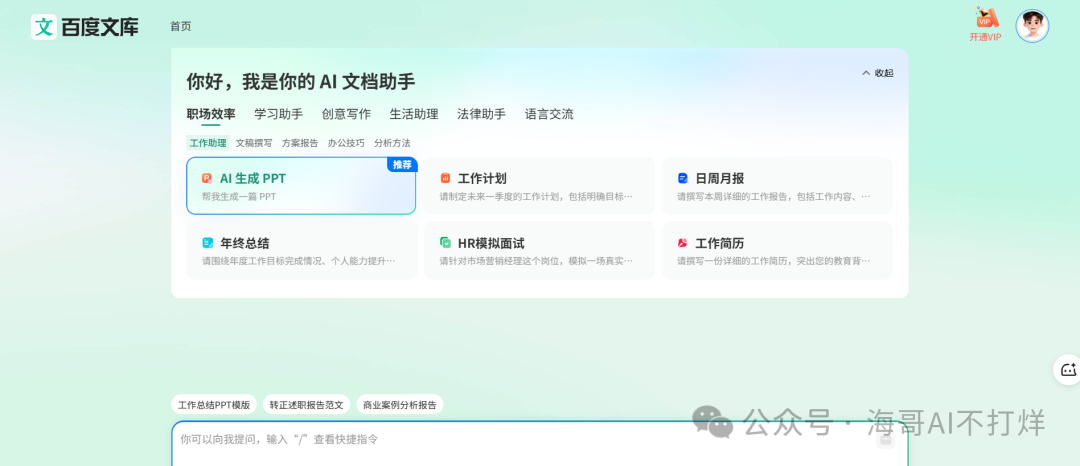Collapse the panel with 收起 chevron
The image size is (1080, 466).
pos(877,73)
